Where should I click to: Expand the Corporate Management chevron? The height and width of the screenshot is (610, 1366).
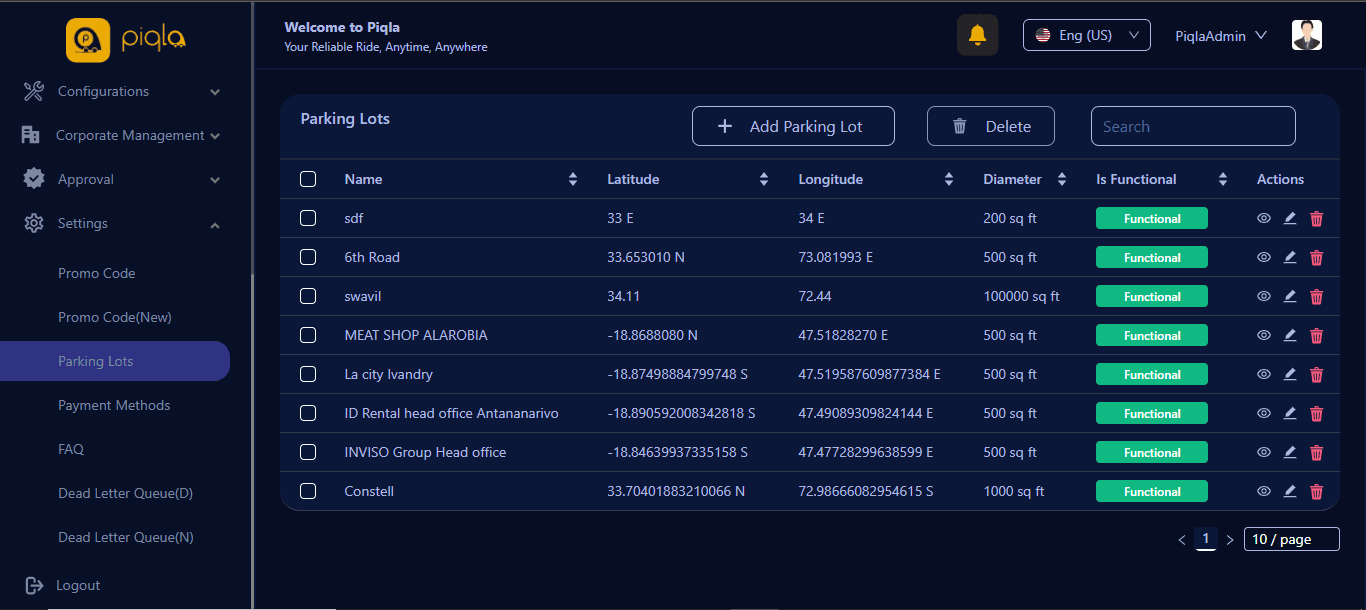[215, 136]
